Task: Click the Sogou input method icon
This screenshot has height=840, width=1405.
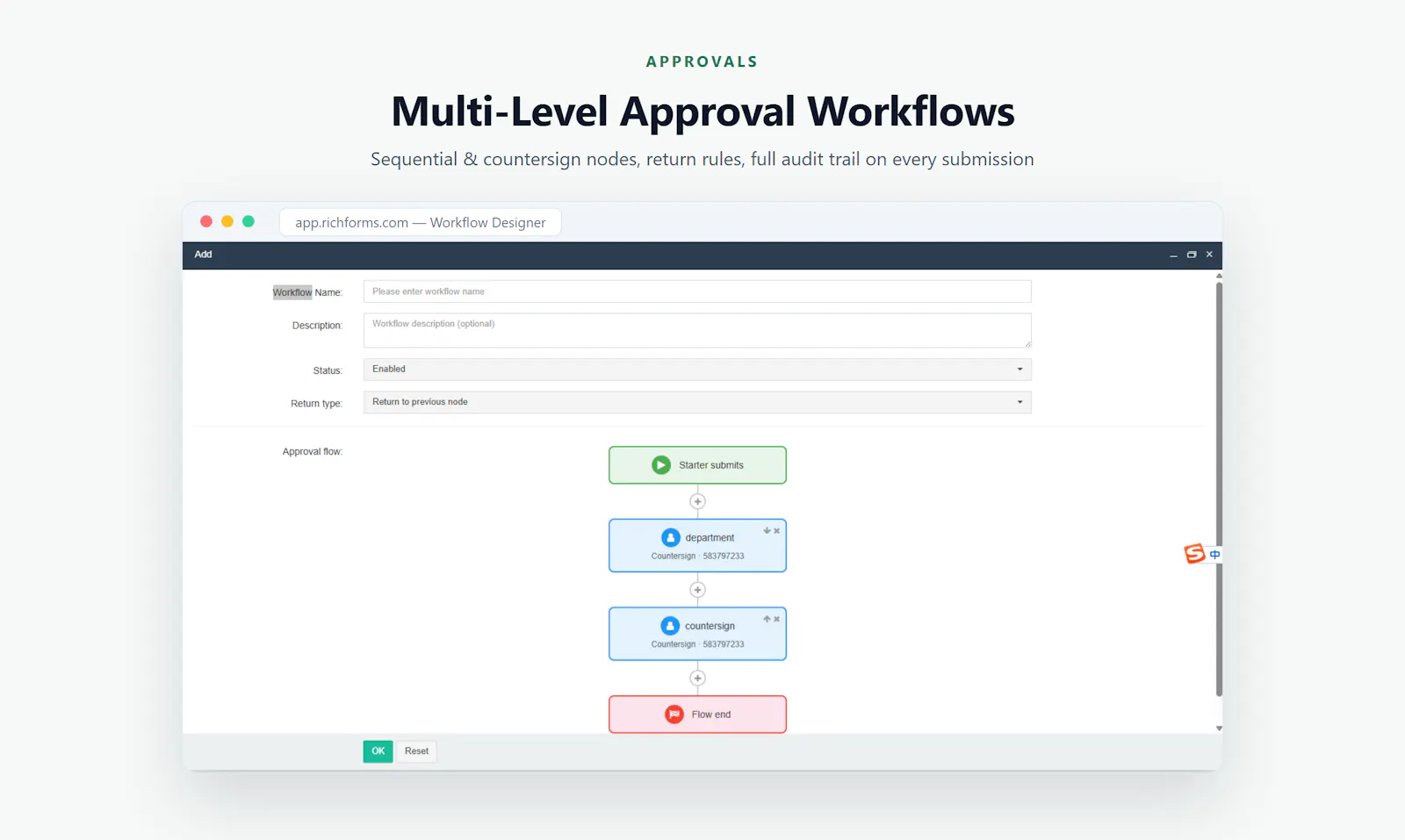Action: [1194, 554]
